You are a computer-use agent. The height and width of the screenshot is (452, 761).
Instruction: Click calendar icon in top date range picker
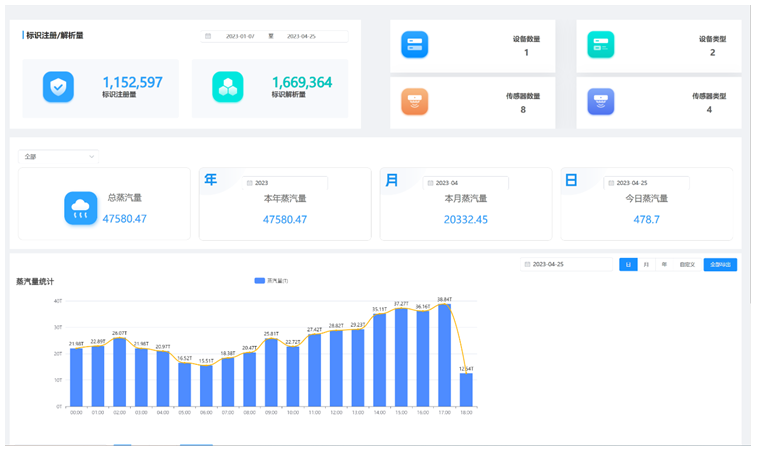click(x=208, y=36)
